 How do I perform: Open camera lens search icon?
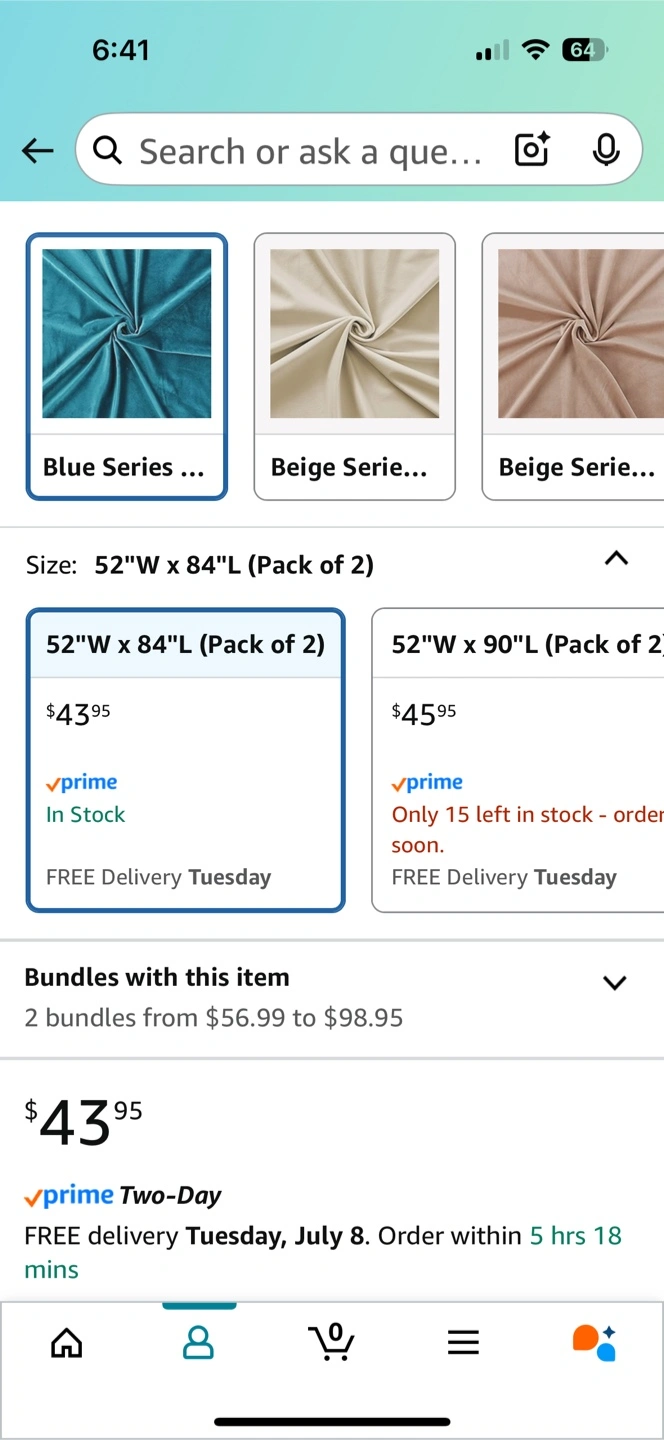point(532,150)
